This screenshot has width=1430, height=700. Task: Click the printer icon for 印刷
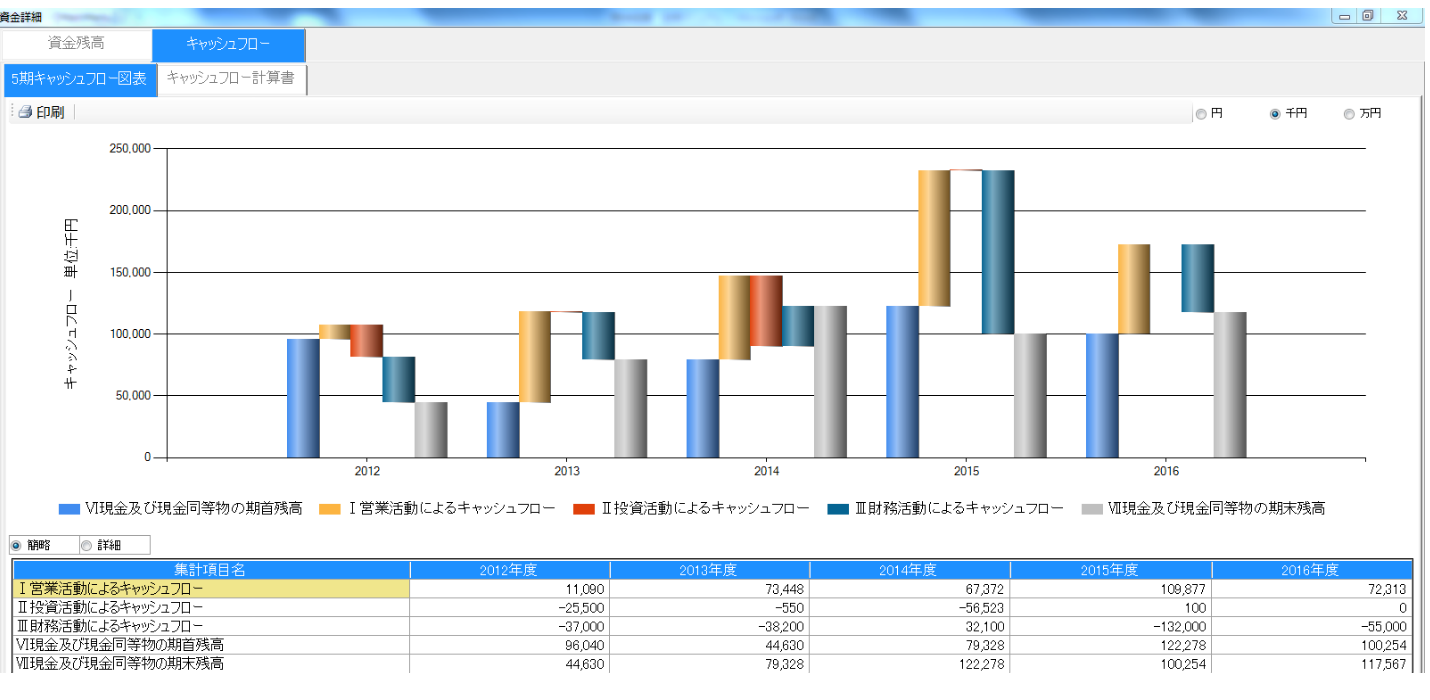(x=25, y=112)
